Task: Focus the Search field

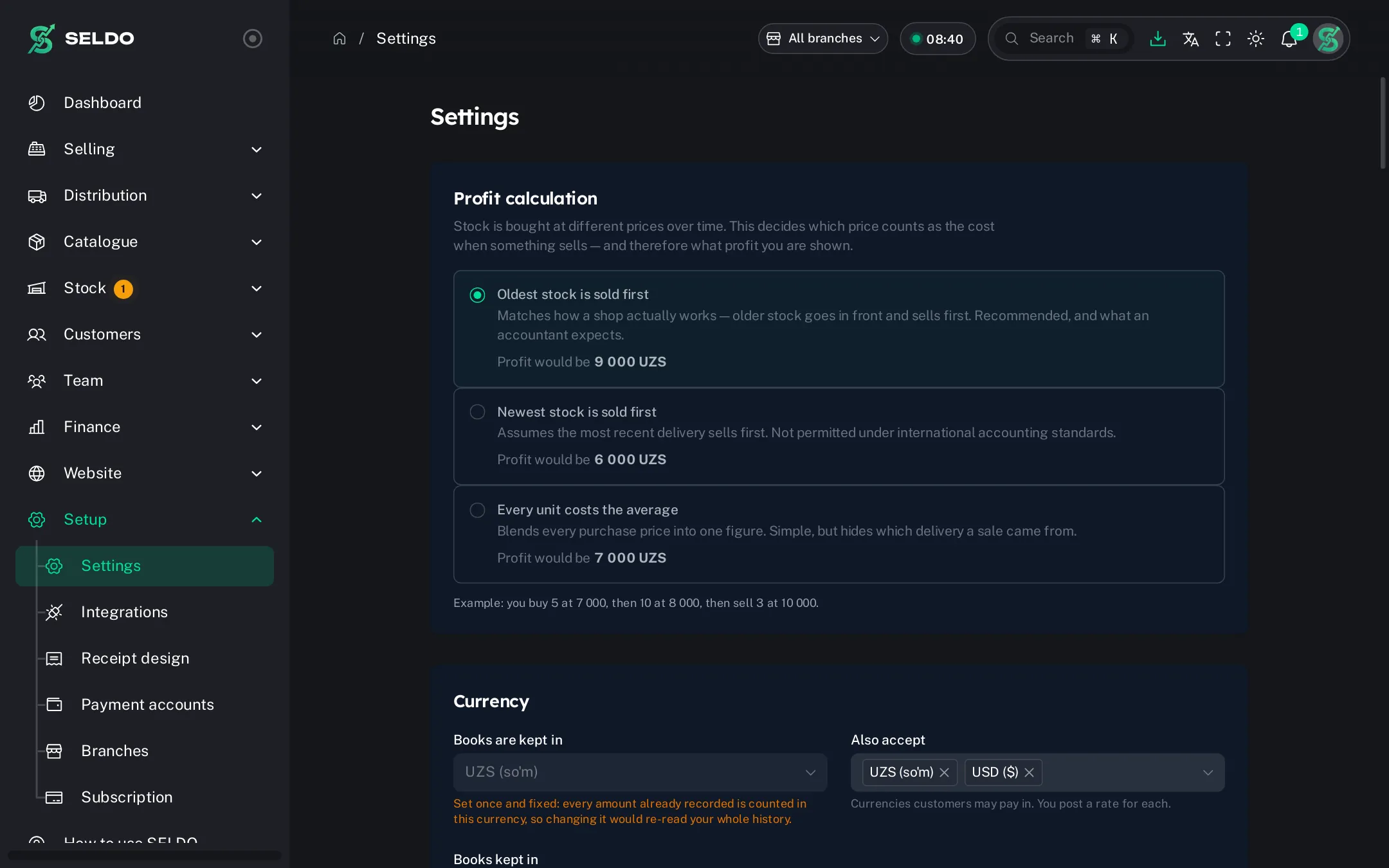Action: tap(1064, 39)
